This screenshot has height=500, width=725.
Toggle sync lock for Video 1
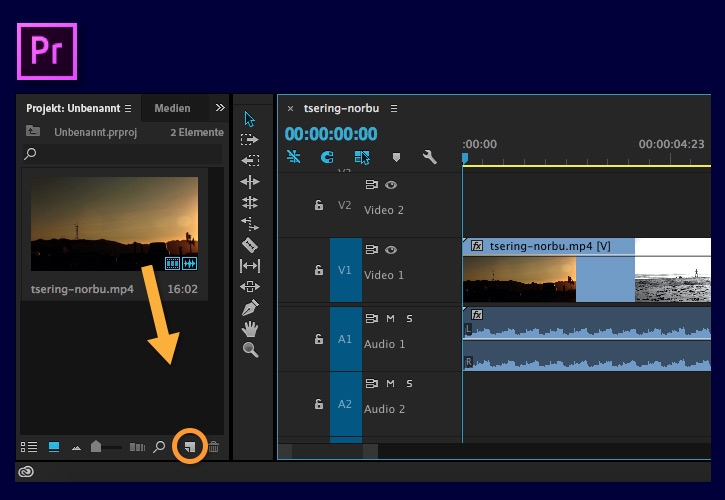tap(371, 249)
